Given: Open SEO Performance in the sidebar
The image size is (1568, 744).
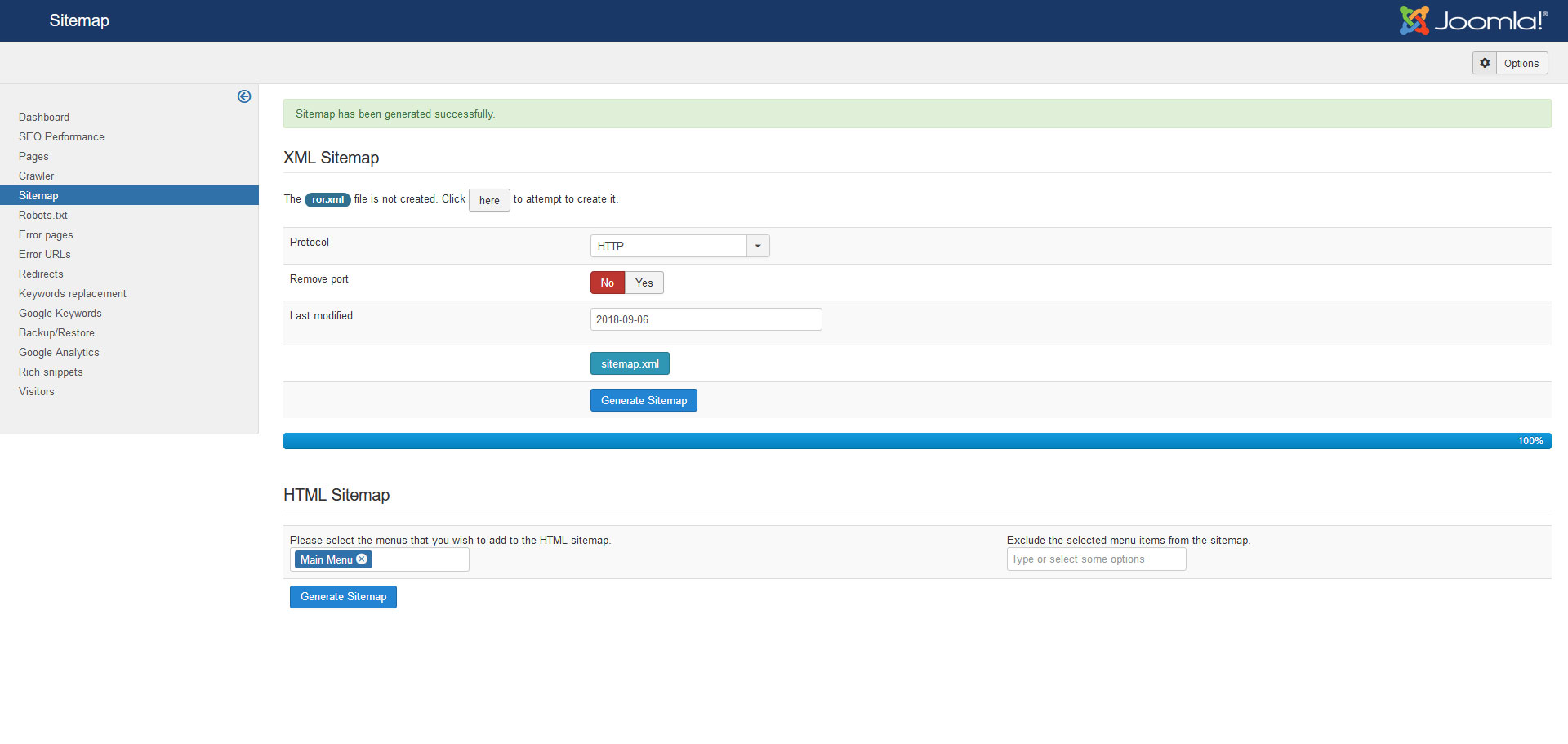Looking at the screenshot, I should (61, 136).
